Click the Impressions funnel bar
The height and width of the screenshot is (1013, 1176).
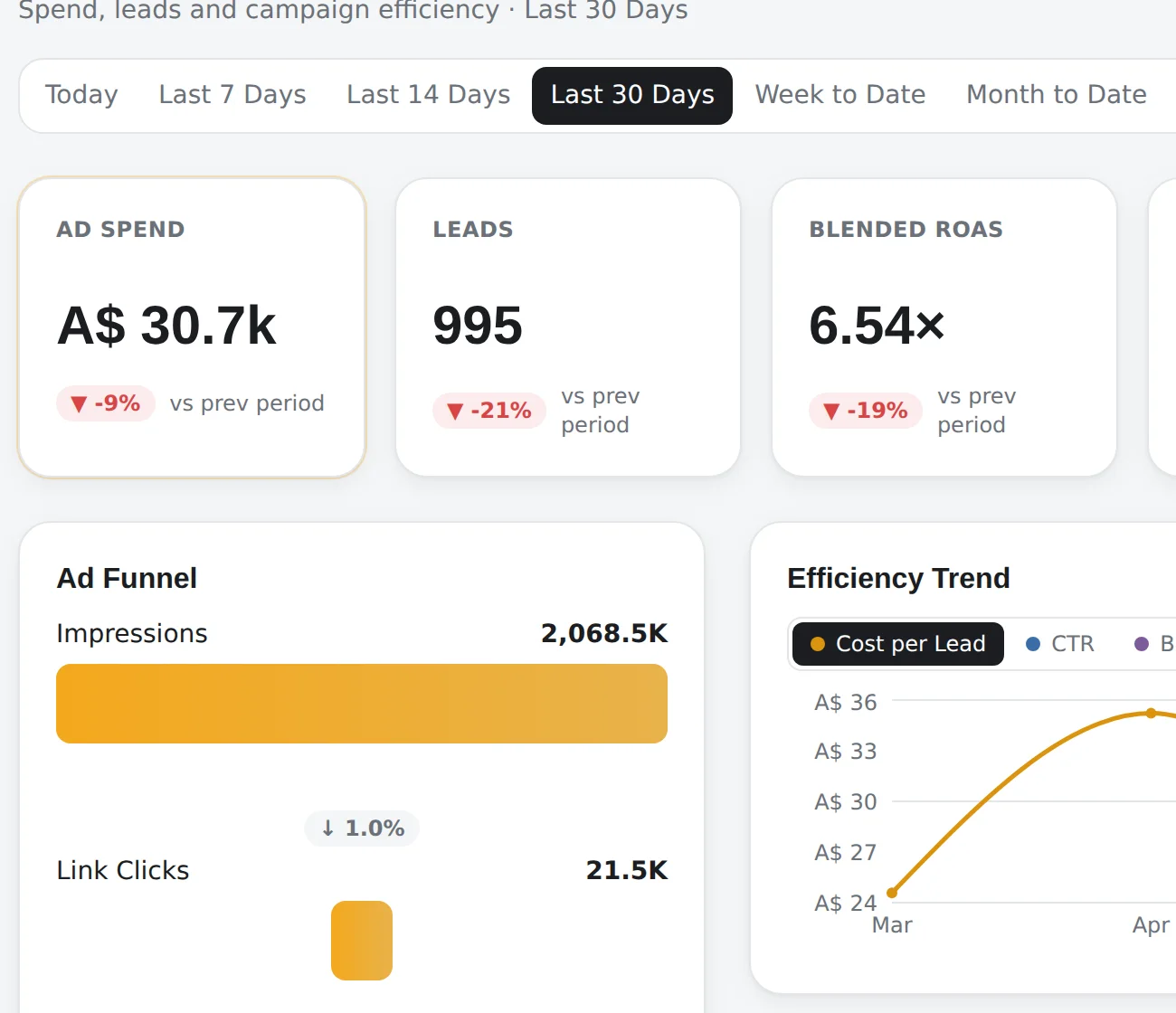[x=362, y=704]
